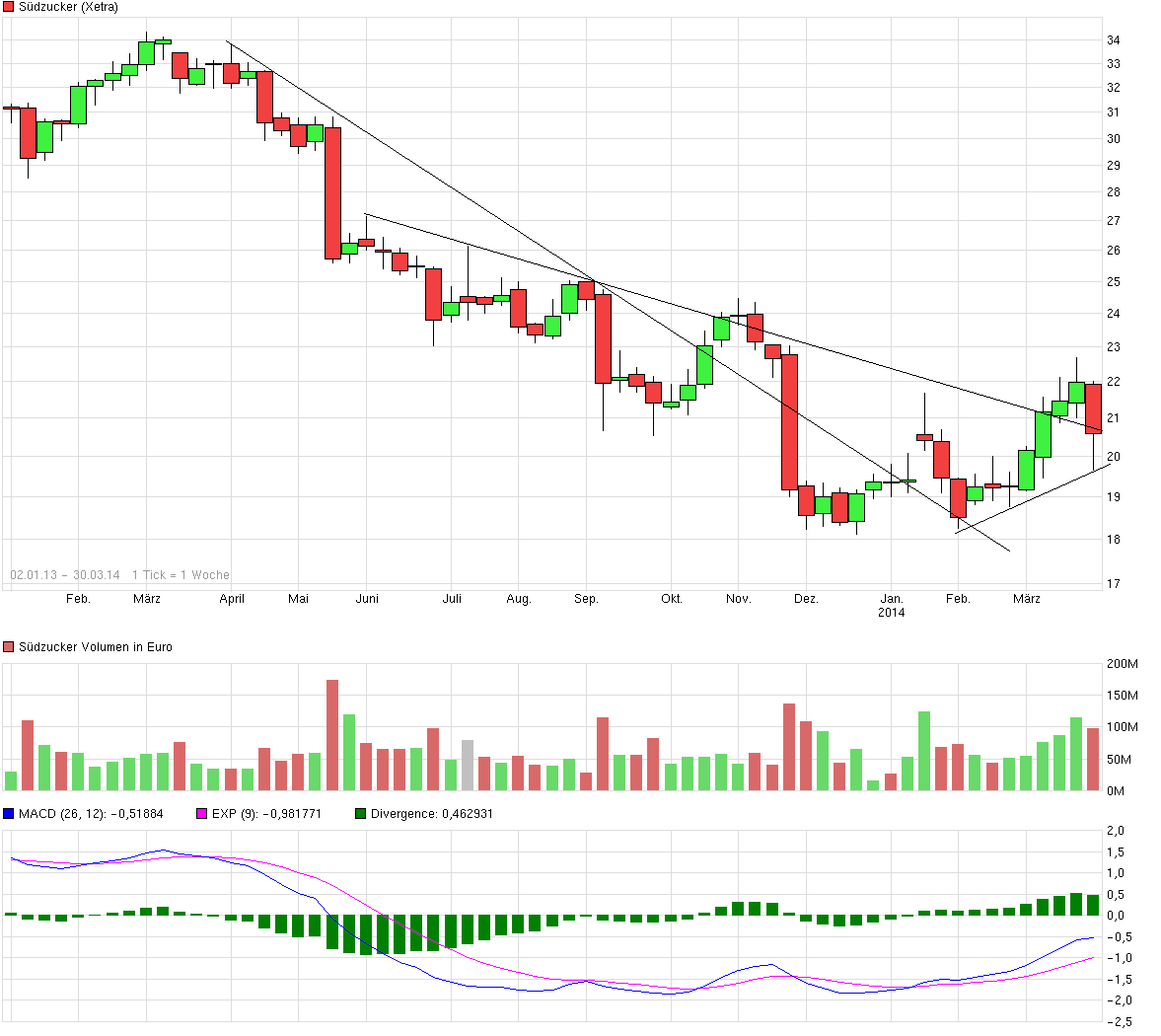Click the grey volume bar in July
The width and height of the screenshot is (1161, 1036).
[x=468, y=766]
